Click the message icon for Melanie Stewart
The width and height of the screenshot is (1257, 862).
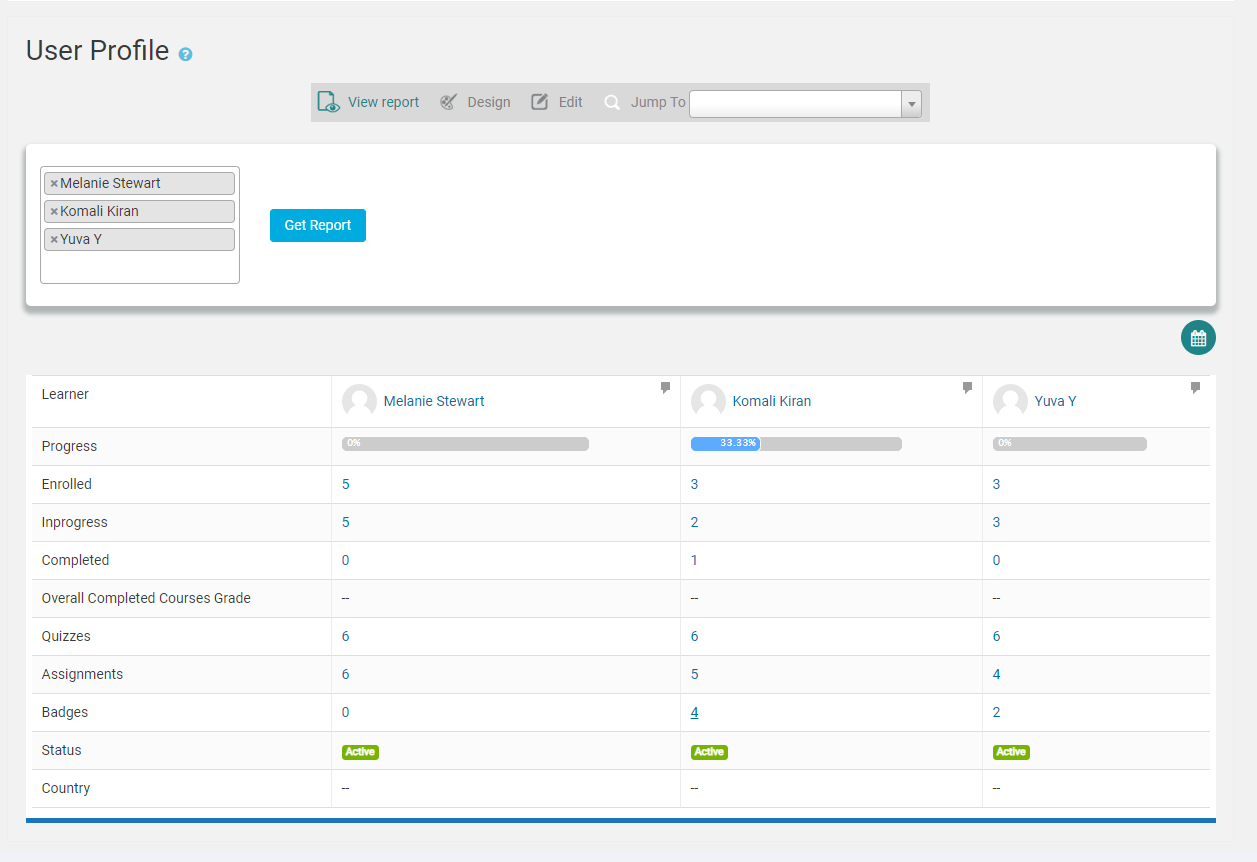point(665,388)
